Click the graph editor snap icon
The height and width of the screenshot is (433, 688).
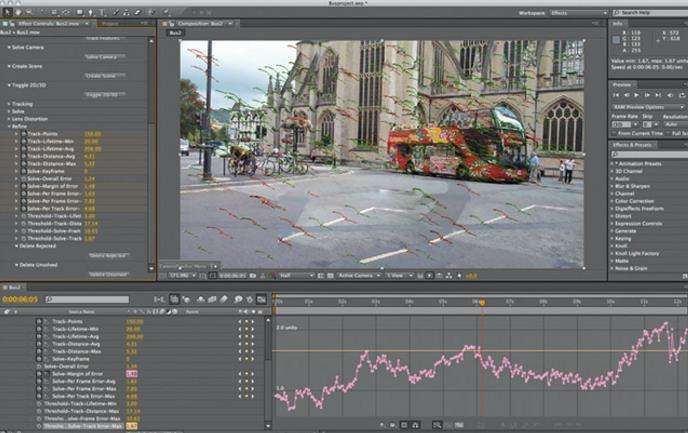click(415, 425)
